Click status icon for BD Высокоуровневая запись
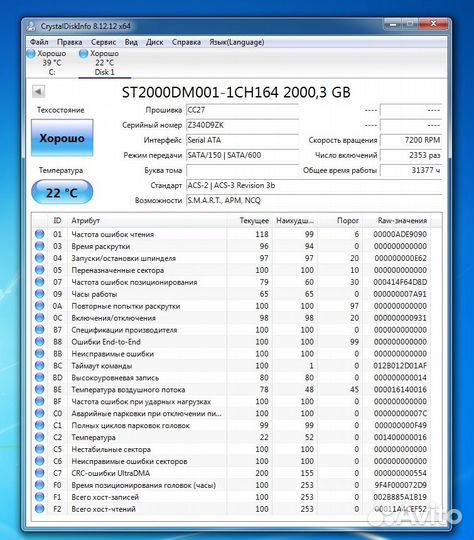The width and height of the screenshot is (474, 540). coord(40,377)
